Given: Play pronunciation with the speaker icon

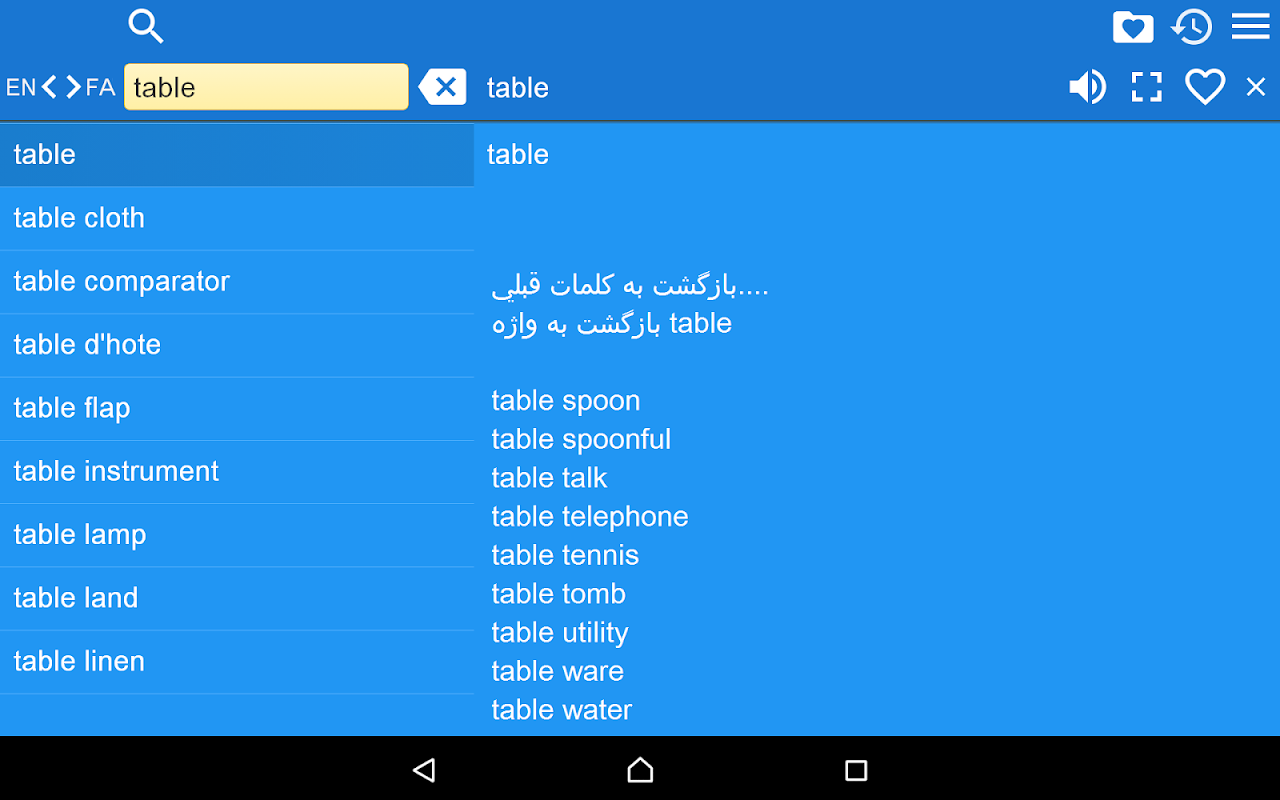Looking at the screenshot, I should pyautogui.click(x=1087, y=87).
